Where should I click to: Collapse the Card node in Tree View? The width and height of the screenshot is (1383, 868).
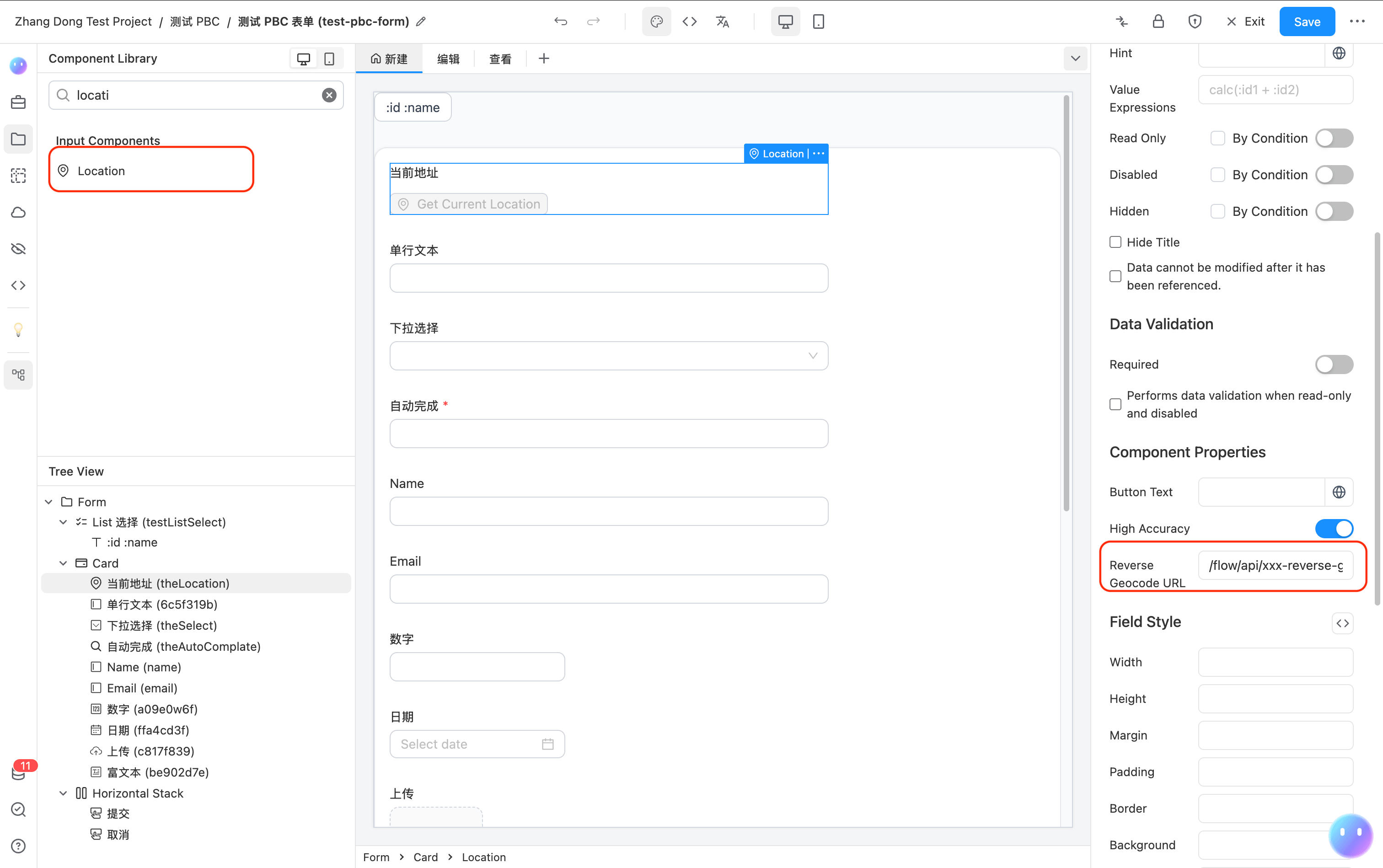pyautogui.click(x=63, y=563)
